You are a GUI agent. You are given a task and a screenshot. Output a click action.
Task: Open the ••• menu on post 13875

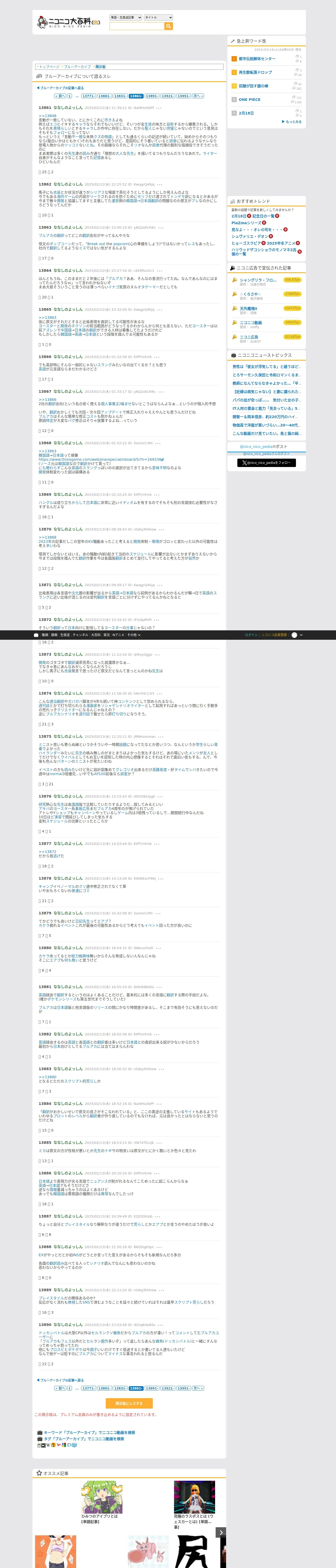tap(161, 736)
